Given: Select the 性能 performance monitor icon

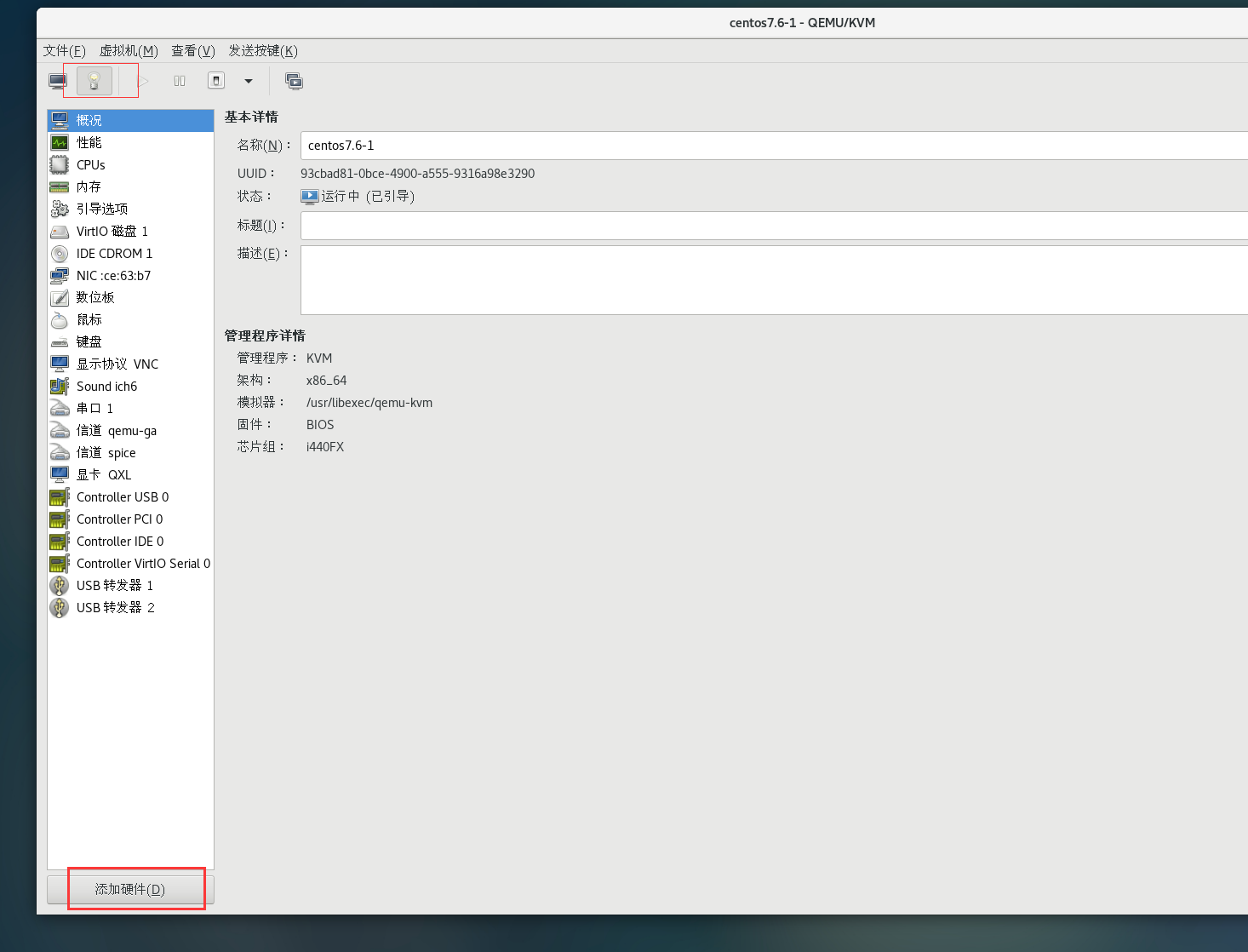Looking at the screenshot, I should [x=60, y=143].
